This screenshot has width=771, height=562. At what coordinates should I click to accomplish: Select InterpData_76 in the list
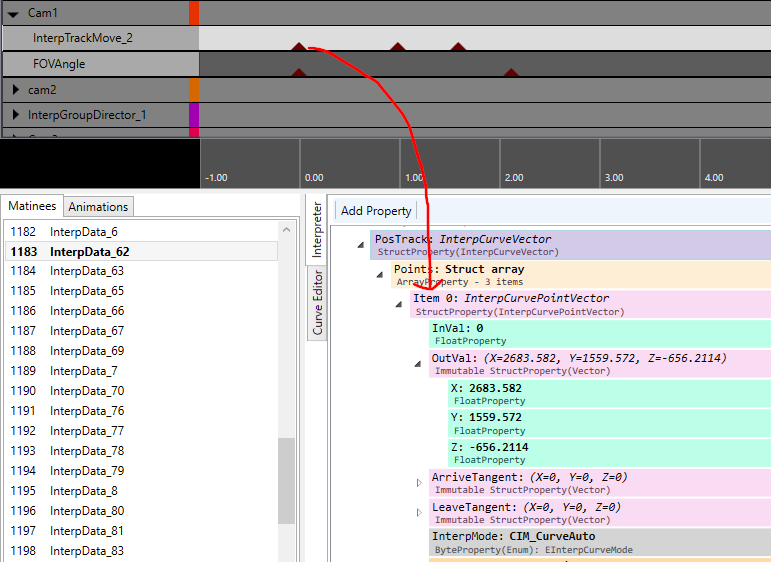point(142,411)
